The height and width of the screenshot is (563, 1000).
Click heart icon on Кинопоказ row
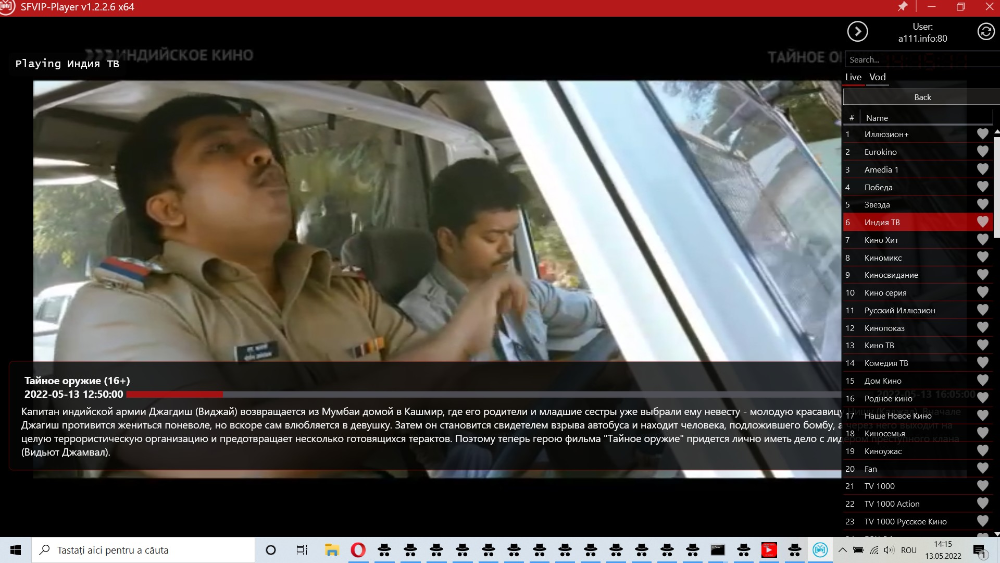pyautogui.click(x=982, y=328)
